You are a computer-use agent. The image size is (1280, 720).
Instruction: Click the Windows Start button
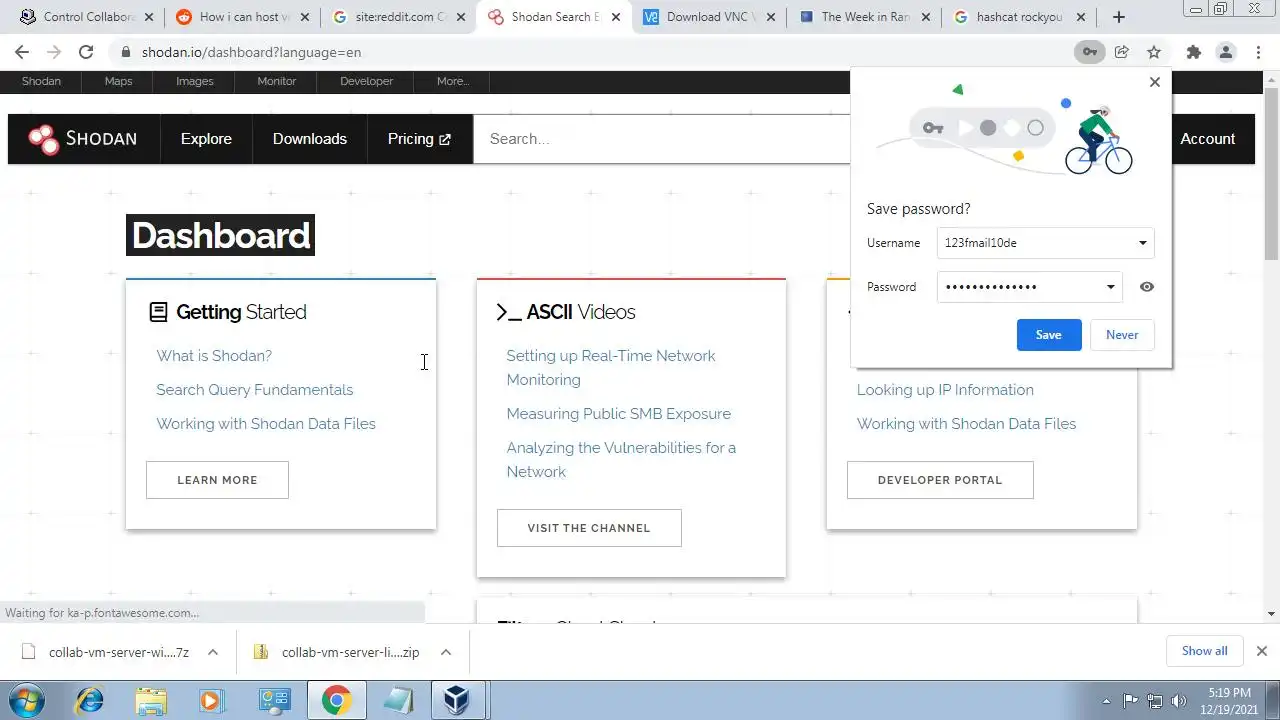[x=25, y=700]
